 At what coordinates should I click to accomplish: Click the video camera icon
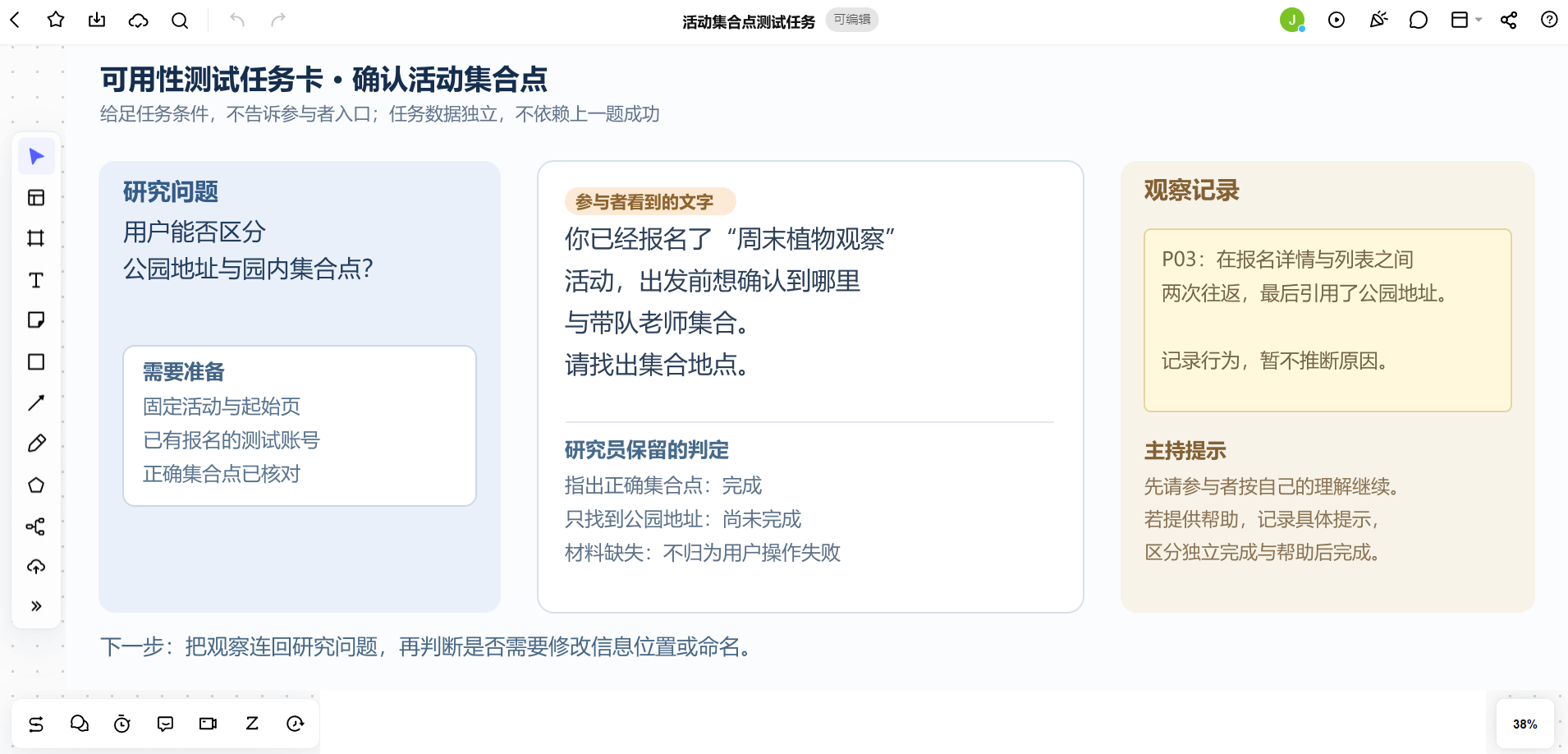pyautogui.click(x=209, y=724)
